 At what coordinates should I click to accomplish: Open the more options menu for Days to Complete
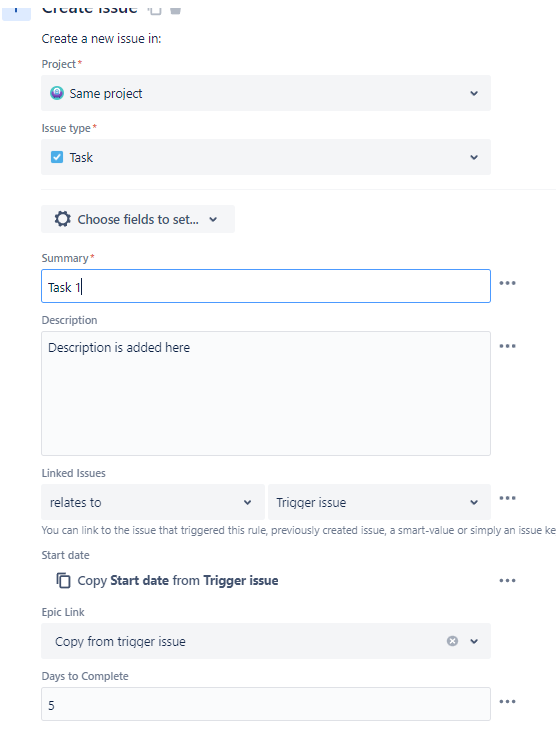point(507,702)
